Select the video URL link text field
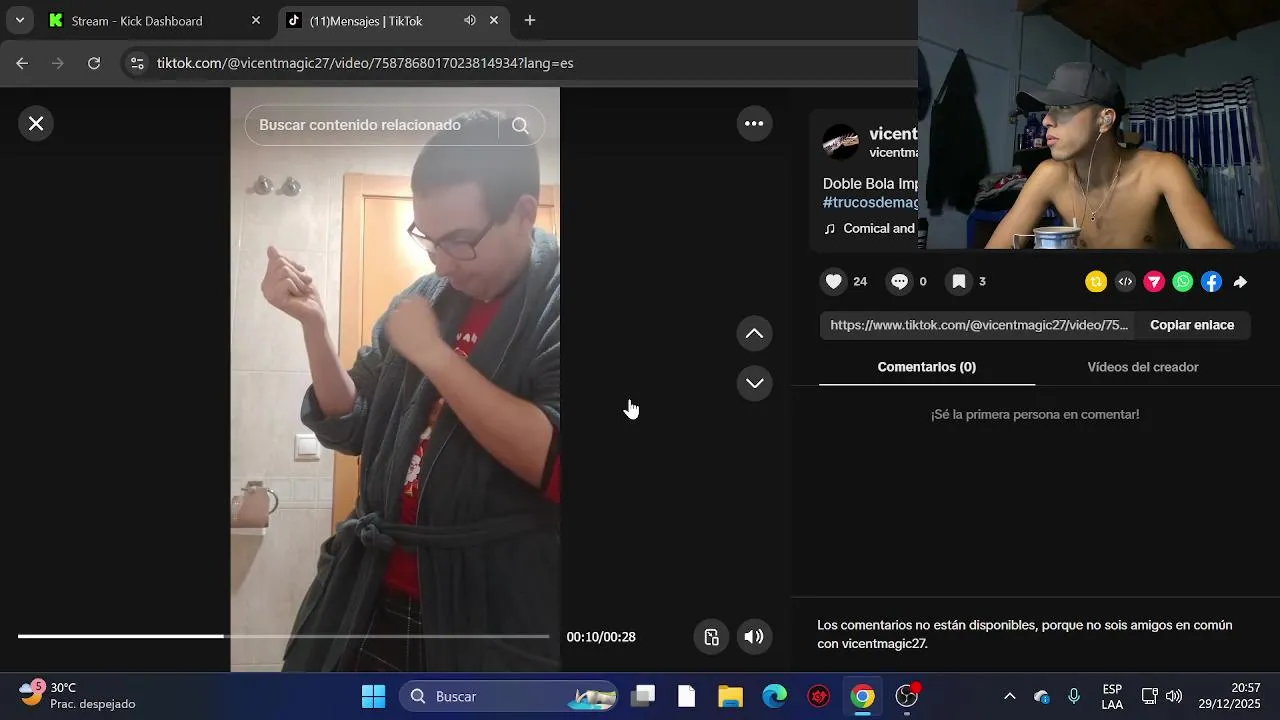The image size is (1280, 720). [x=978, y=325]
